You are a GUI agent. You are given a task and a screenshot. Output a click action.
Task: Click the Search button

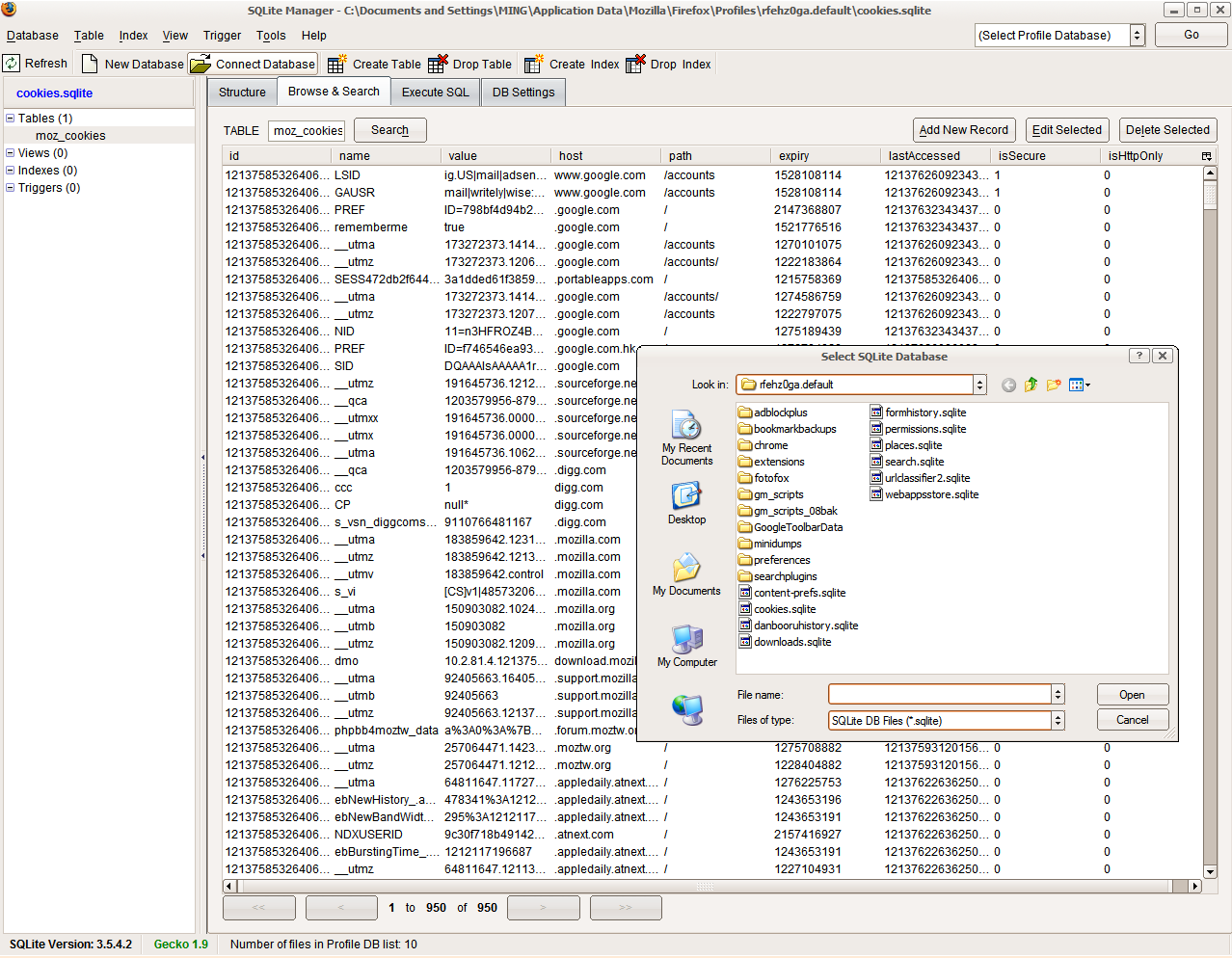click(x=389, y=130)
